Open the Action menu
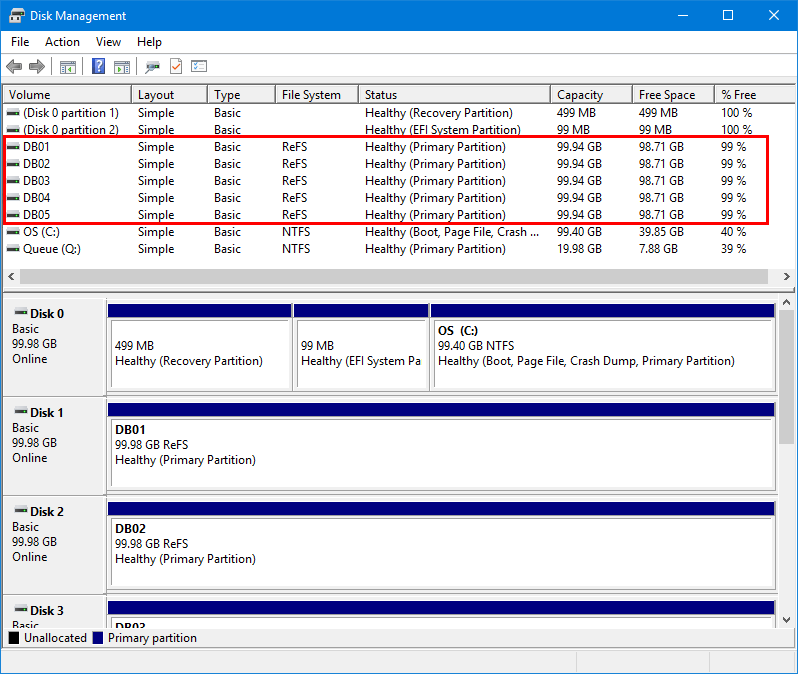 pos(62,42)
